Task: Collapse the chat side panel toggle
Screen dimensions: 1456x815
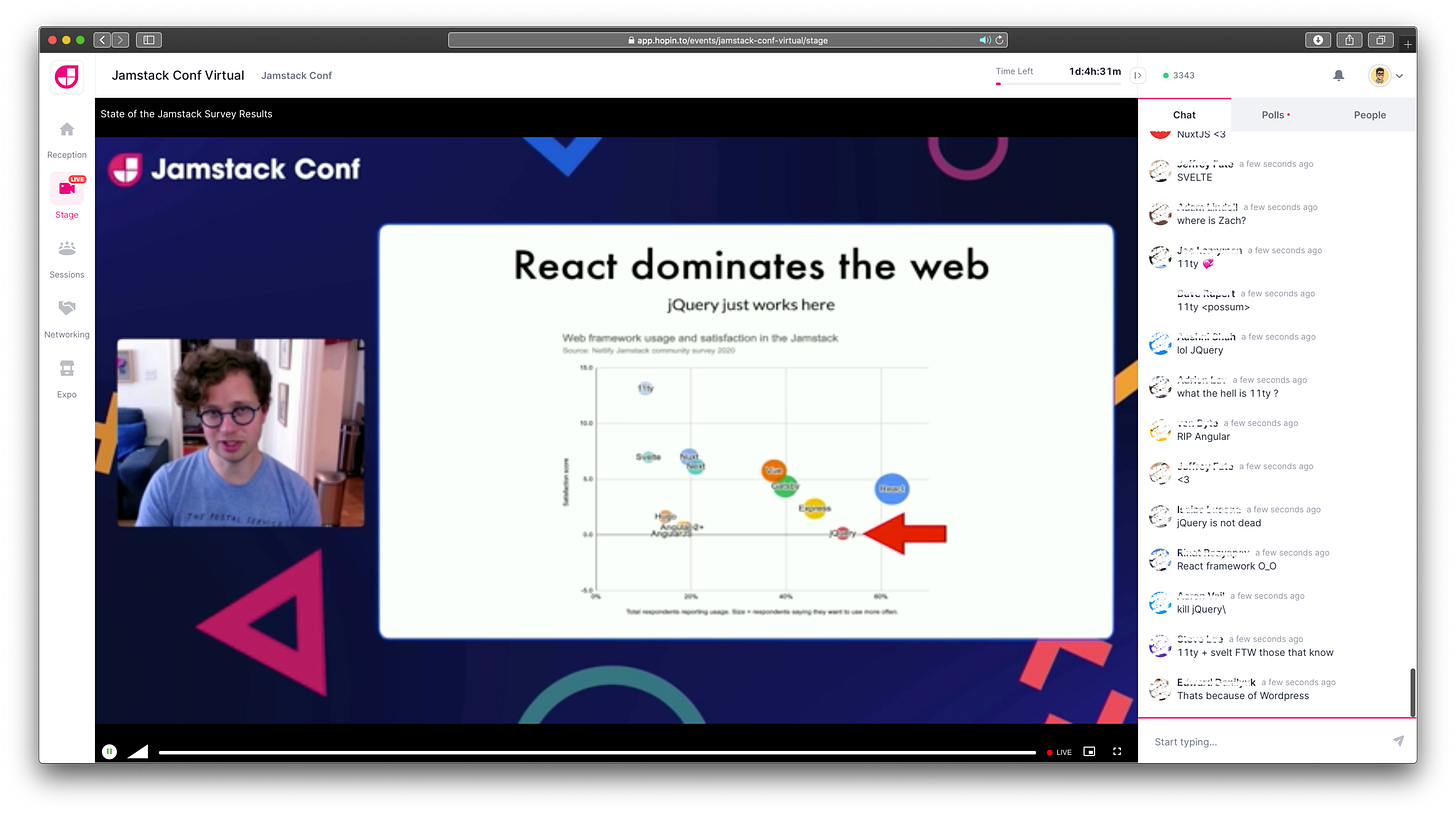Action: point(1138,75)
